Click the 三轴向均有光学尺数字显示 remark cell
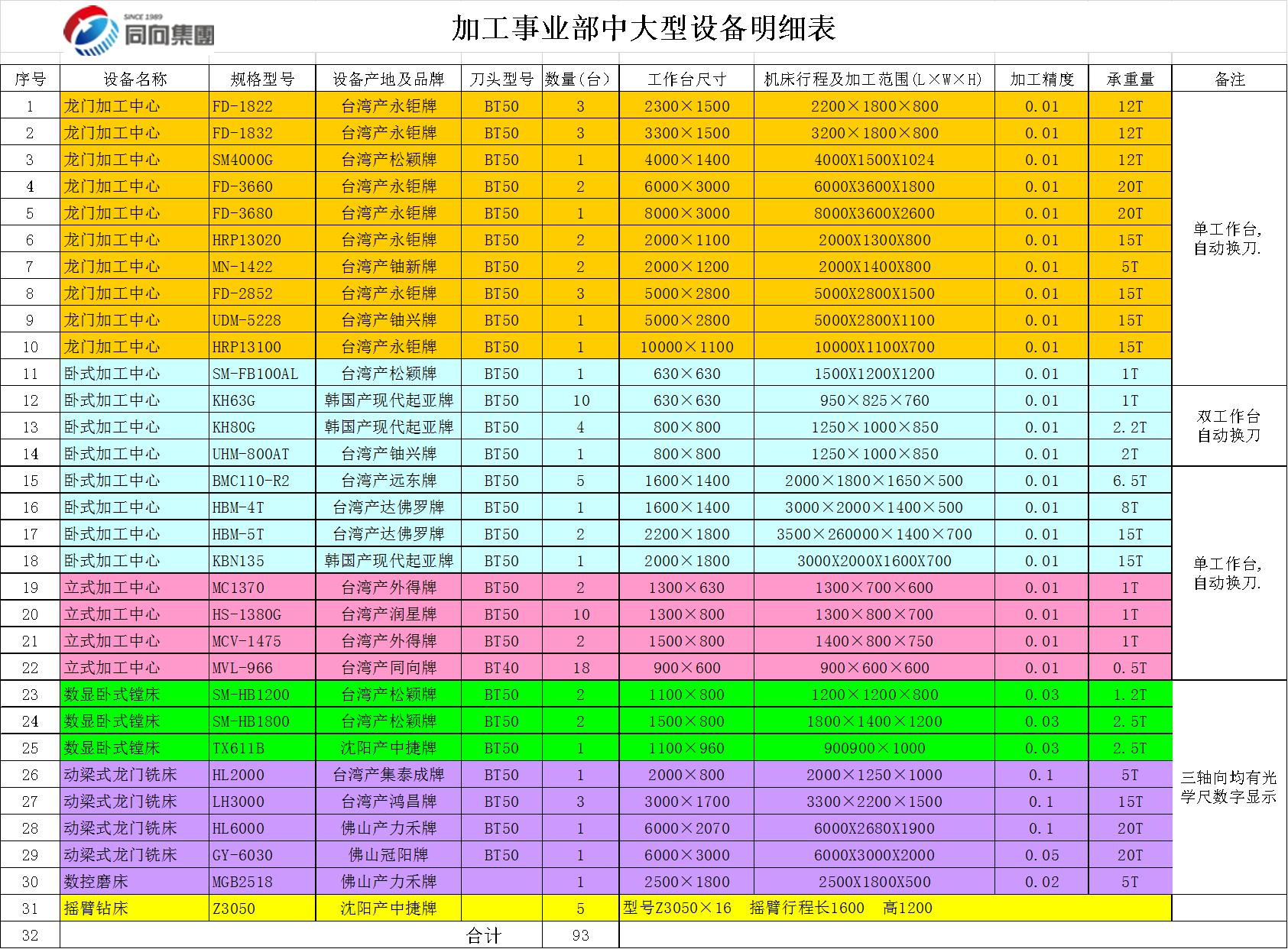 point(1229,787)
